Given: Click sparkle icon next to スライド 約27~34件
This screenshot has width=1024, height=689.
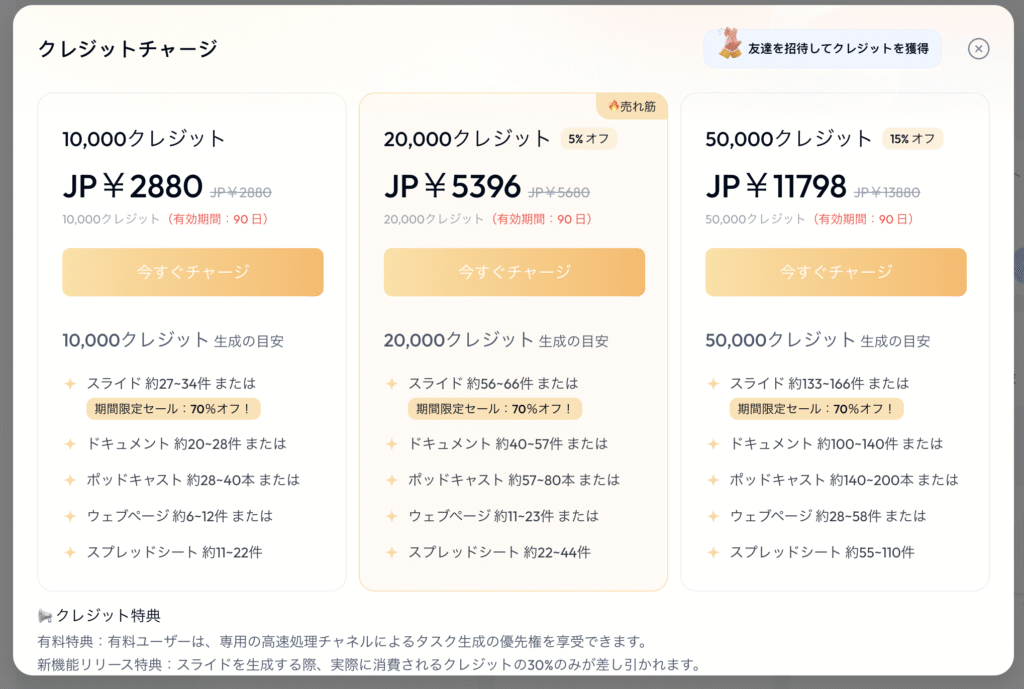Looking at the screenshot, I should click(x=70, y=383).
